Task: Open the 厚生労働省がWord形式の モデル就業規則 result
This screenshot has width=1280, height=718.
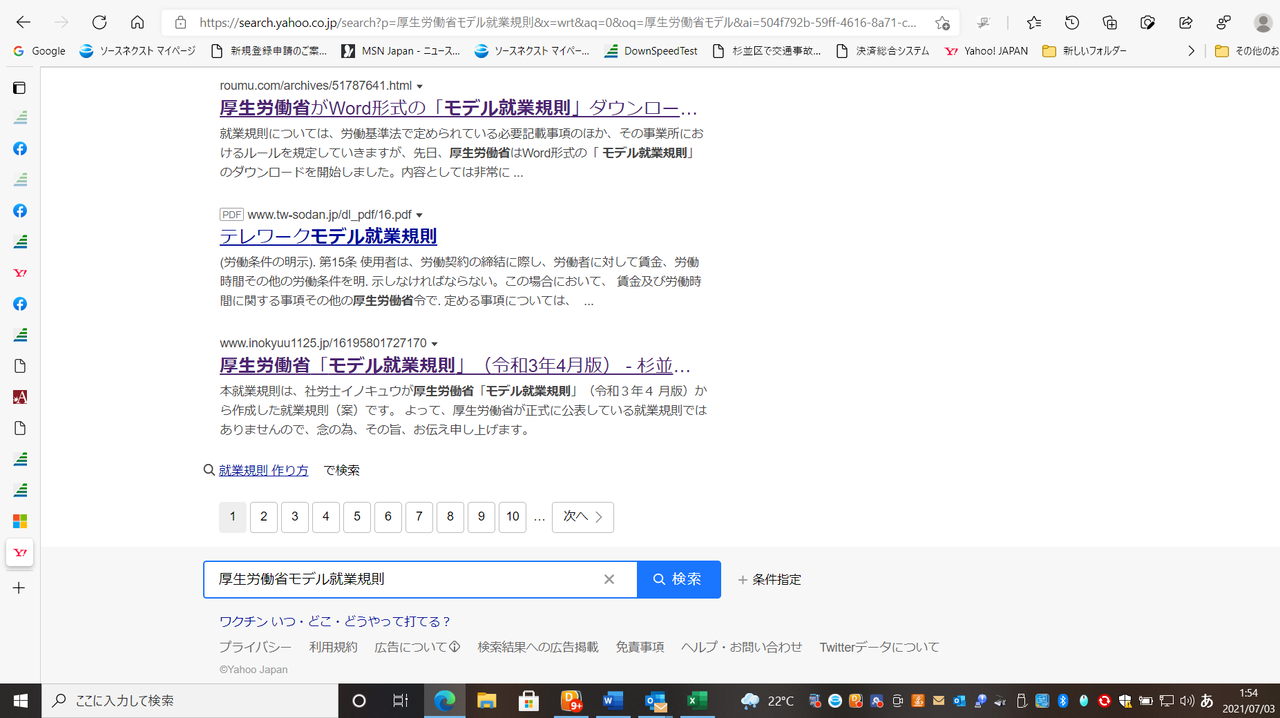Action: [459, 108]
